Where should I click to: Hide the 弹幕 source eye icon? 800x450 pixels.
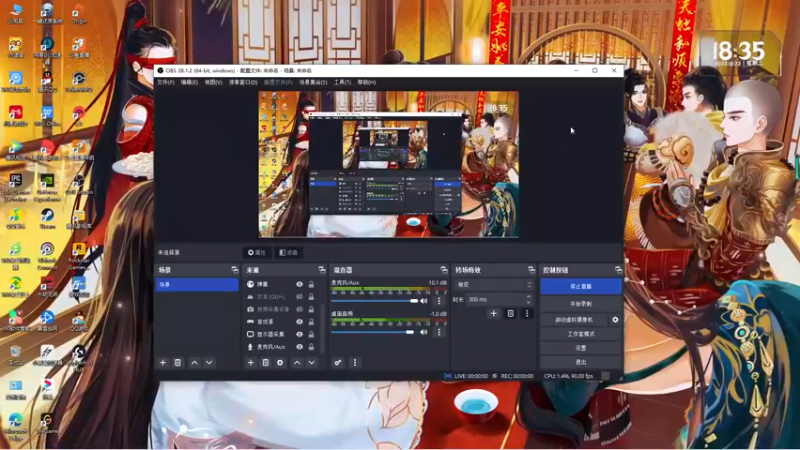tap(299, 284)
